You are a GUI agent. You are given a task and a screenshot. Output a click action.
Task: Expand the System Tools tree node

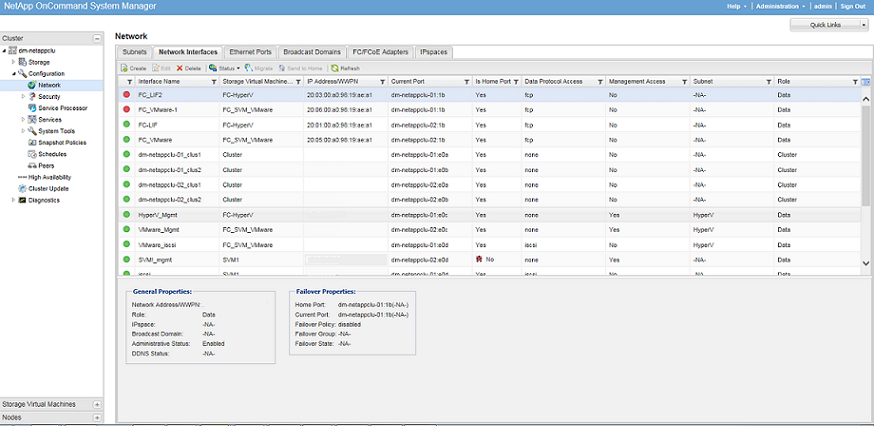pos(23,131)
